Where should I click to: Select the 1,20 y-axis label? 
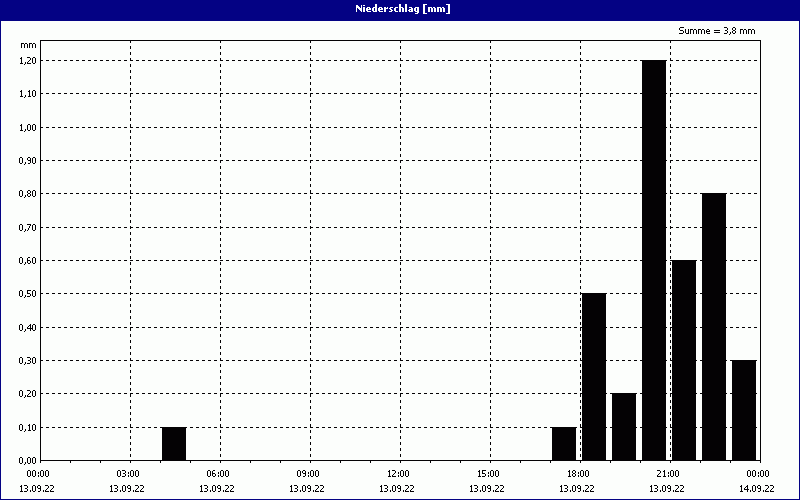click(x=26, y=60)
